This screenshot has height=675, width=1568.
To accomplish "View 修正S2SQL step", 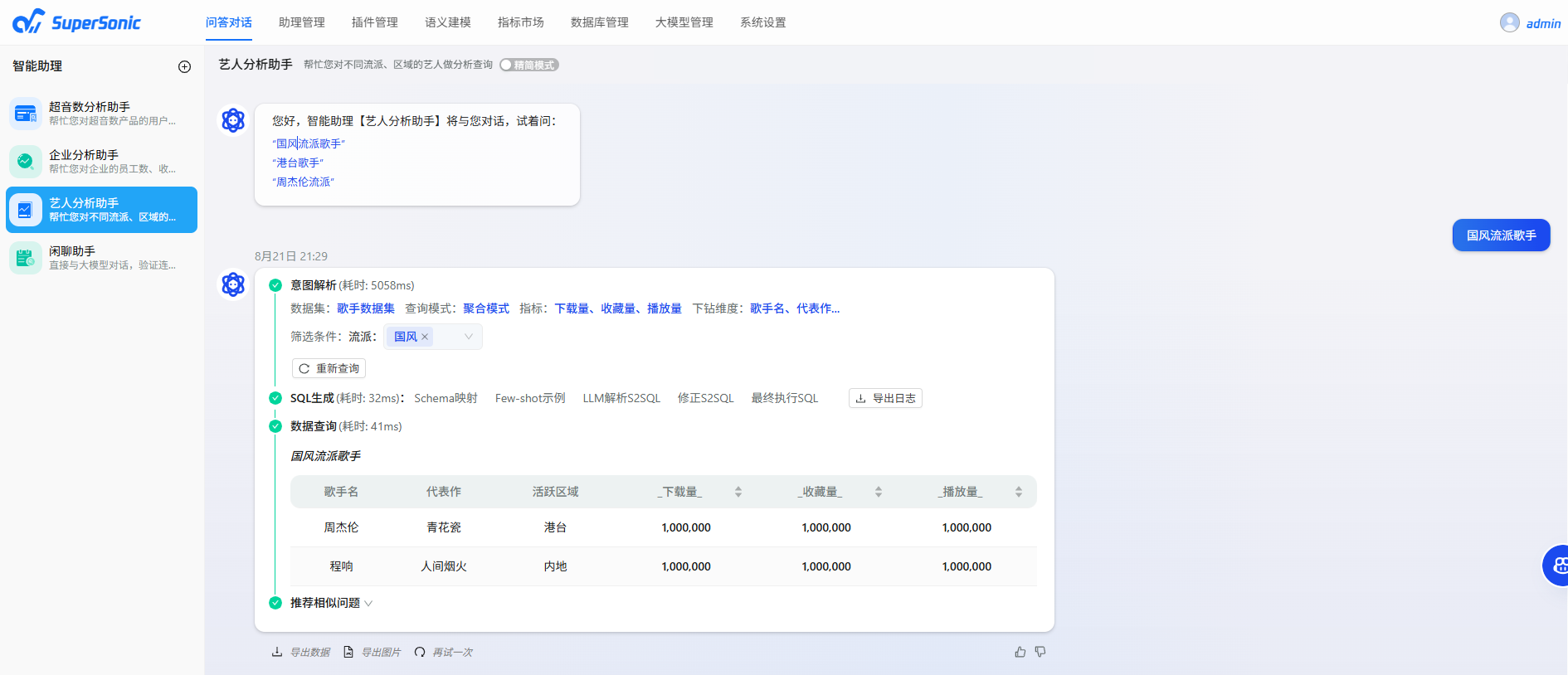I will click(x=706, y=398).
